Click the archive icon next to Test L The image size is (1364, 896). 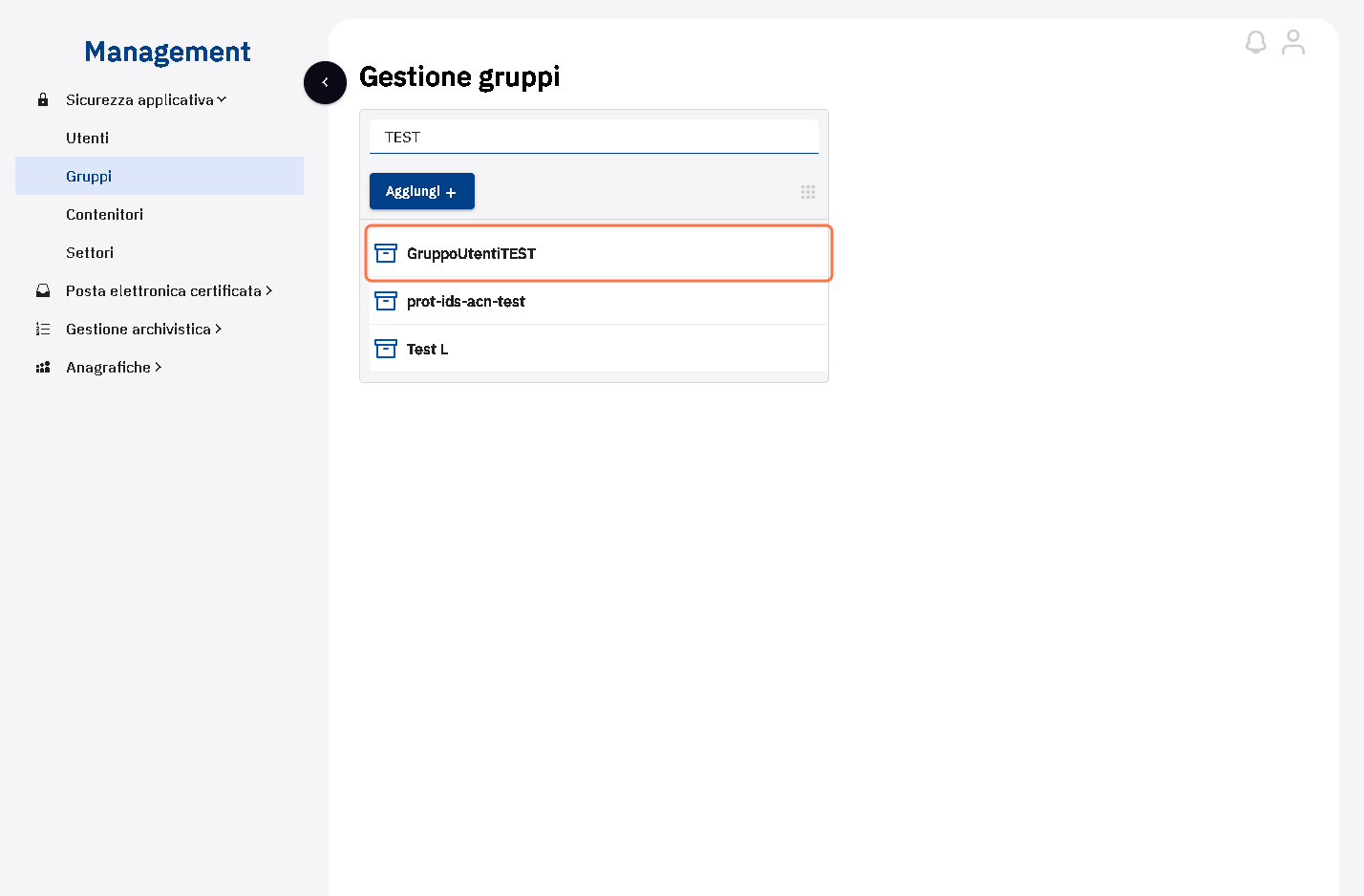[386, 349]
